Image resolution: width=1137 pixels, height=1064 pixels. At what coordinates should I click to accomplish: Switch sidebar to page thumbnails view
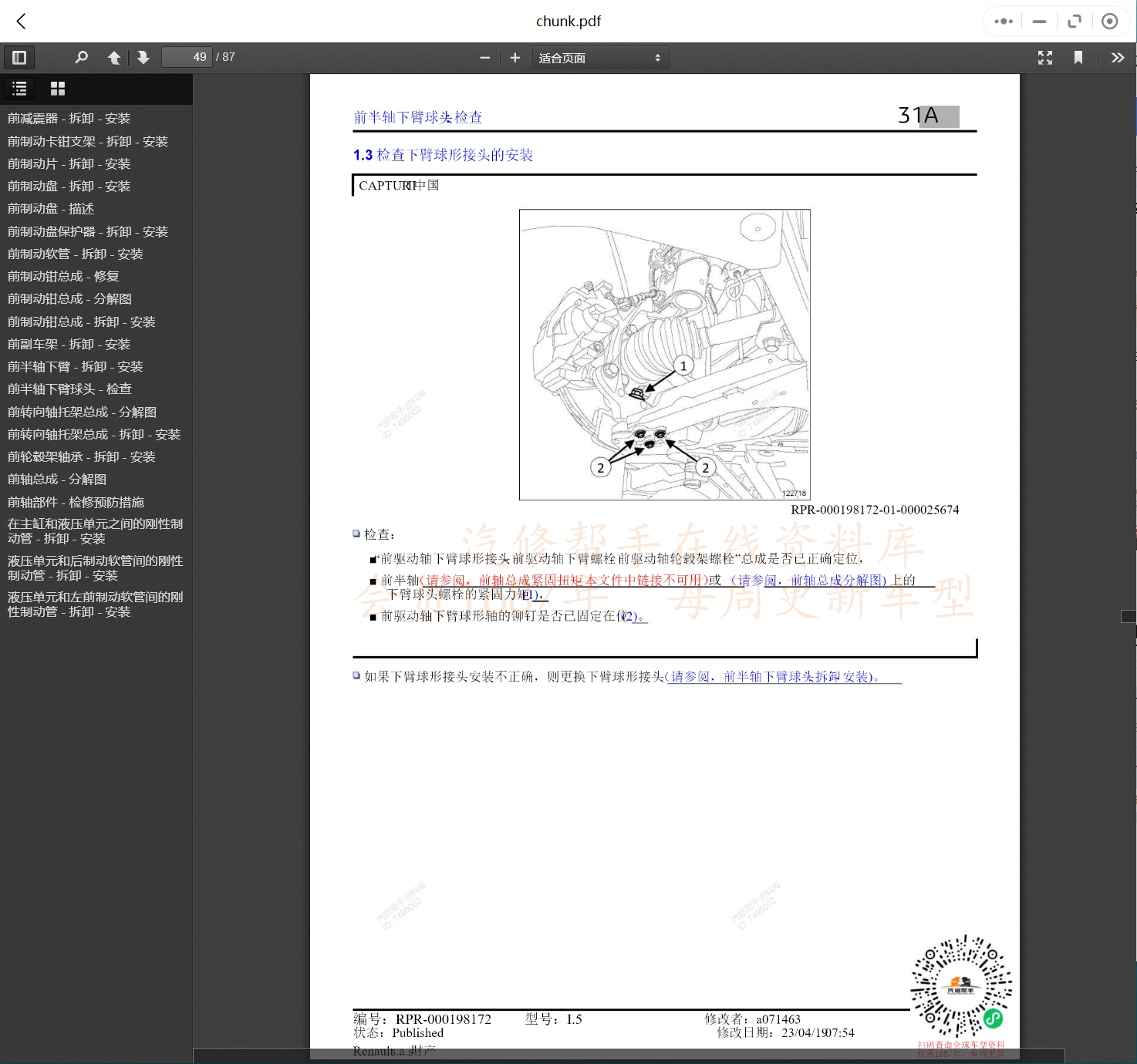coord(57,89)
